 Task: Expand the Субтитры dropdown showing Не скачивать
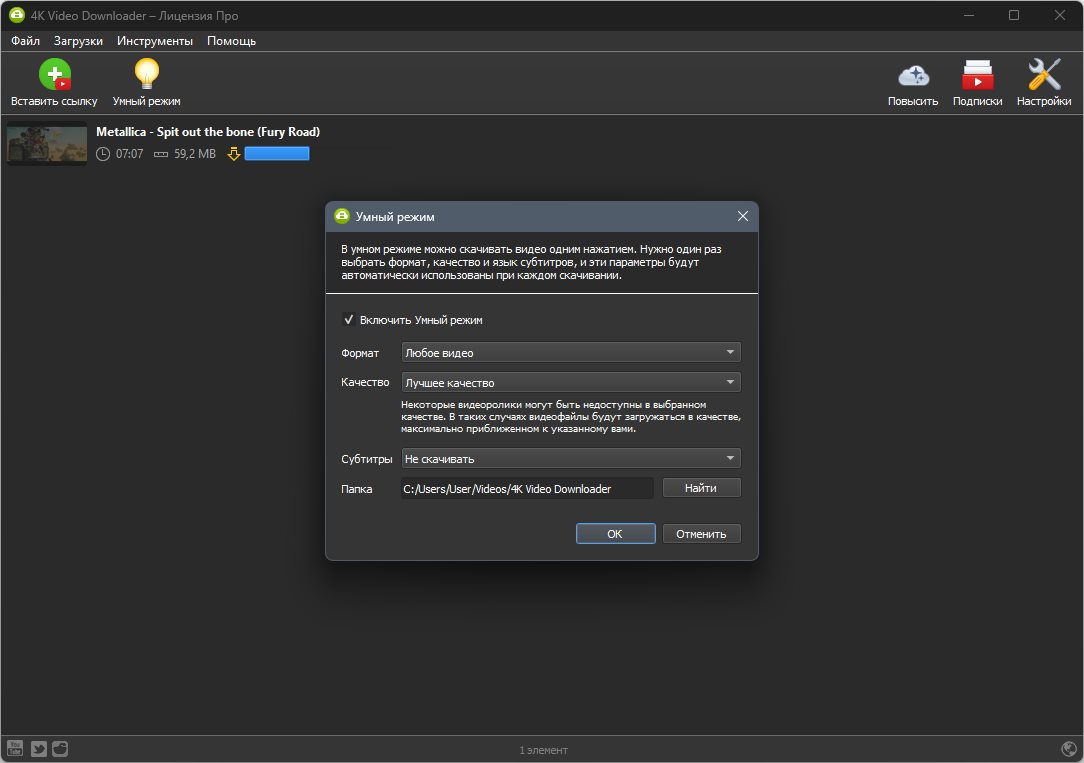pos(571,458)
